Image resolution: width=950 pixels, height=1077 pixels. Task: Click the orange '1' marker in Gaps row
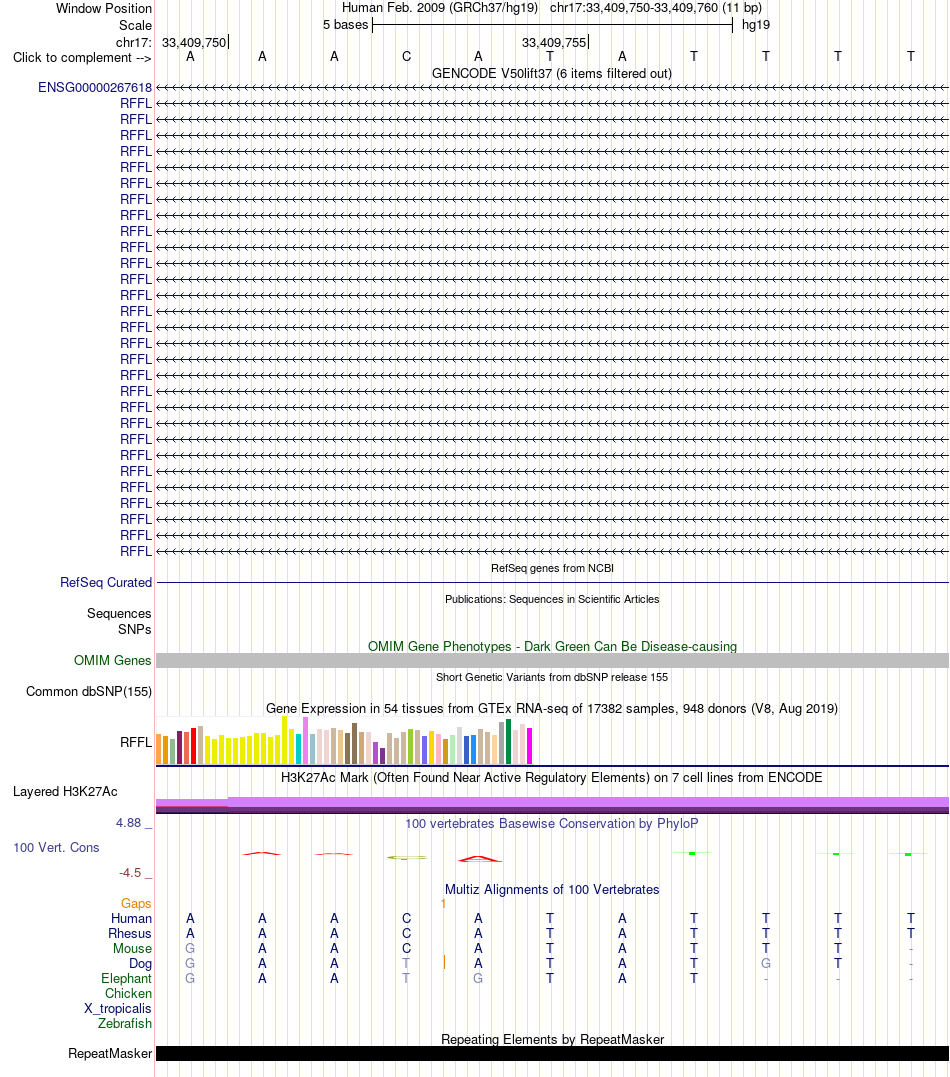coord(443,903)
